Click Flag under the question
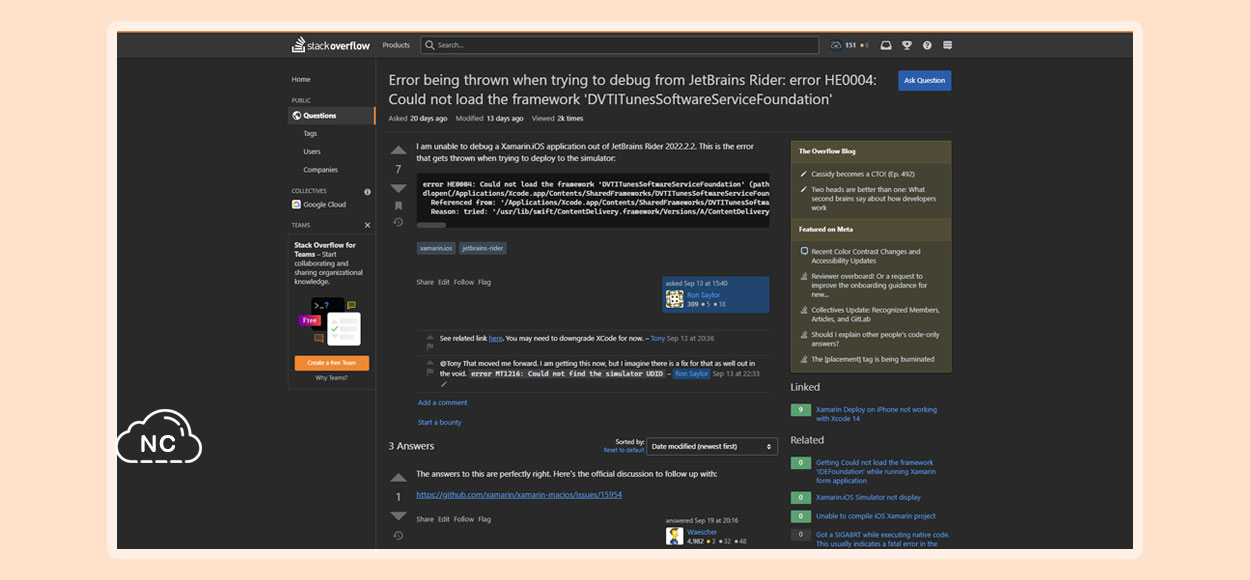The height and width of the screenshot is (580, 1250). (485, 282)
